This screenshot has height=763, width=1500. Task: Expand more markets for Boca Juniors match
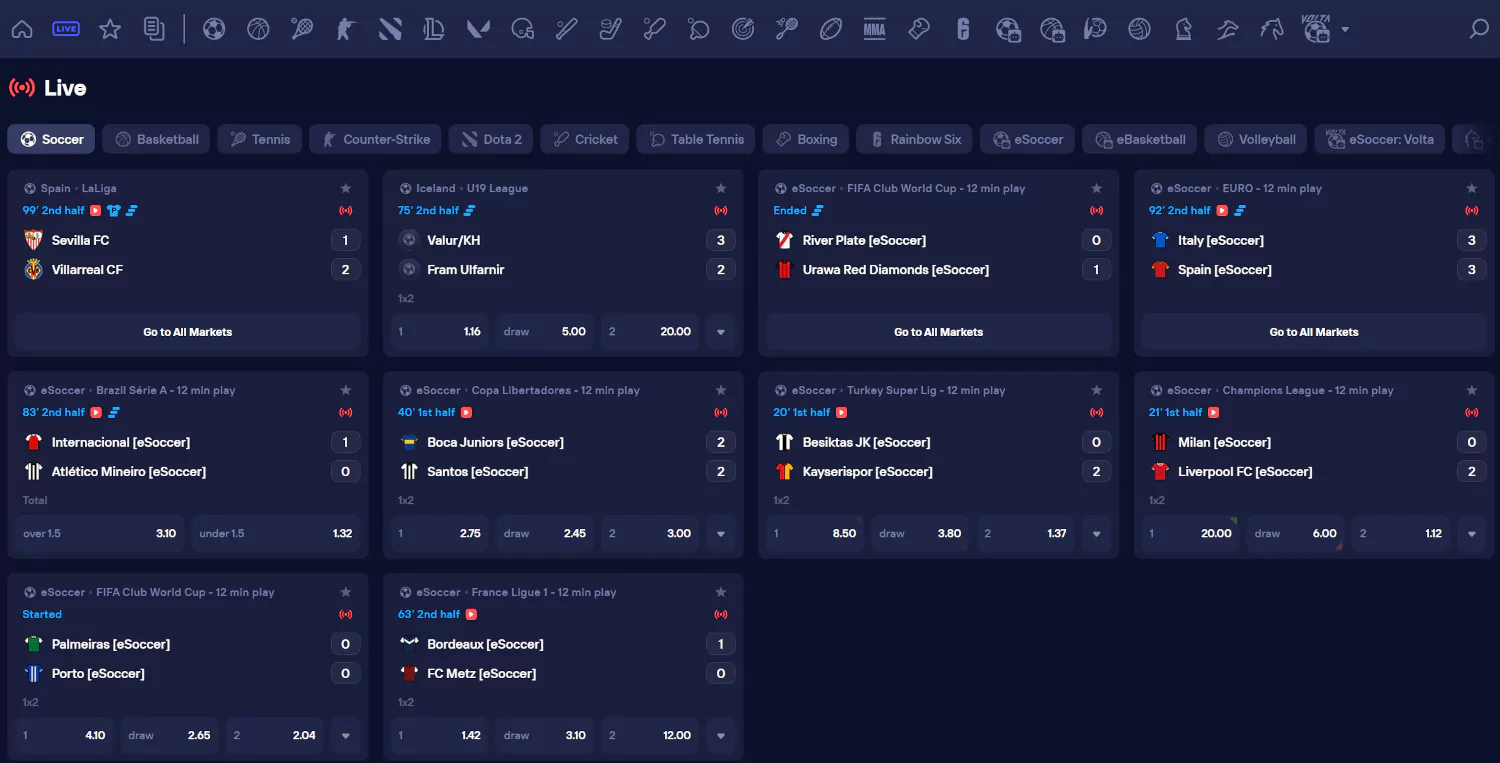721,534
